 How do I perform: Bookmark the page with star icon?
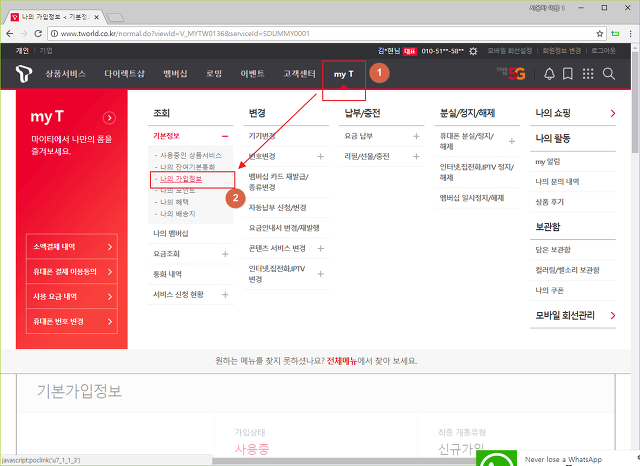point(600,33)
